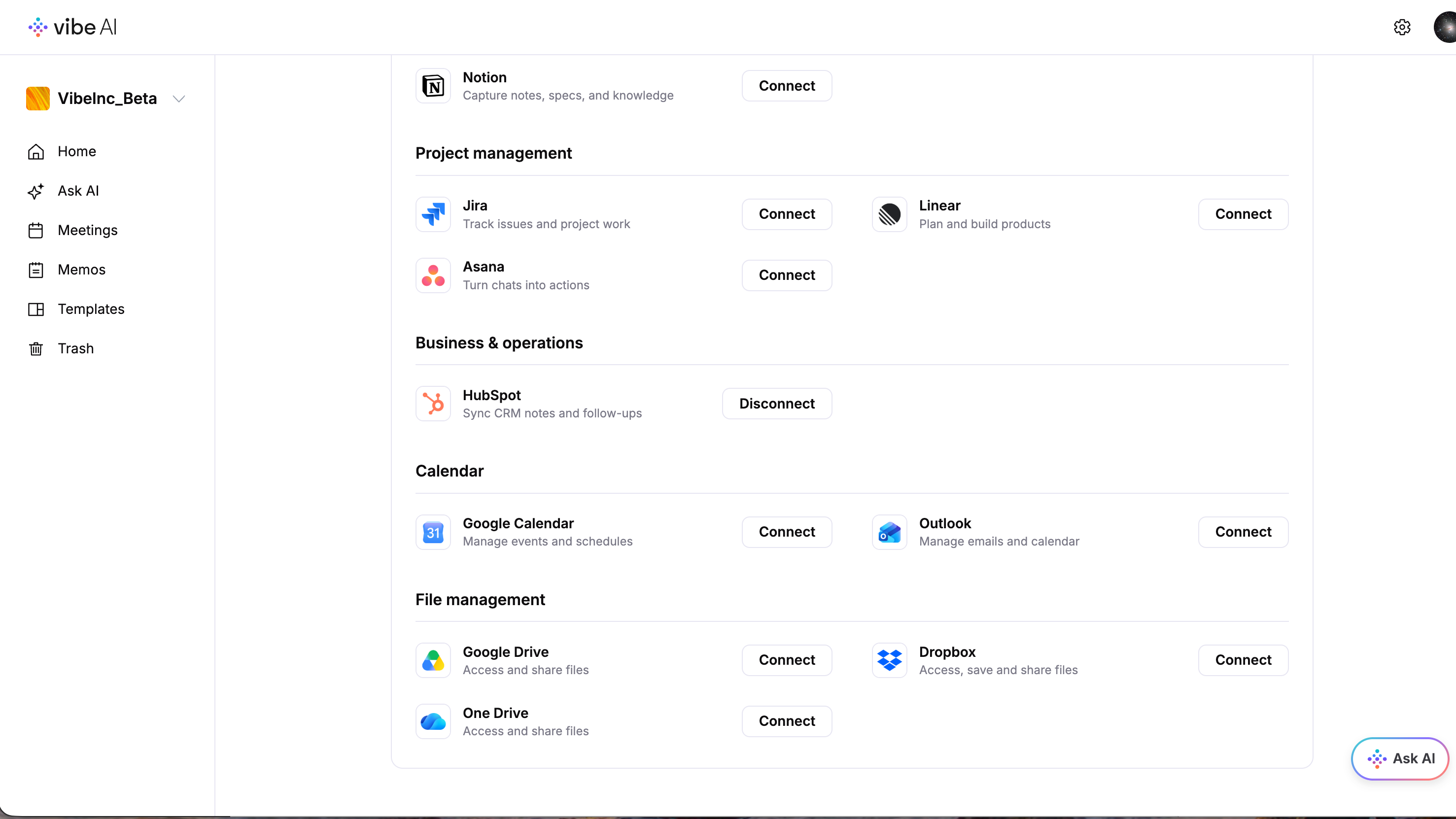Expand the VibeInc_Beta workspace chevron
Screen dimensions: 1456x819
coord(179,99)
